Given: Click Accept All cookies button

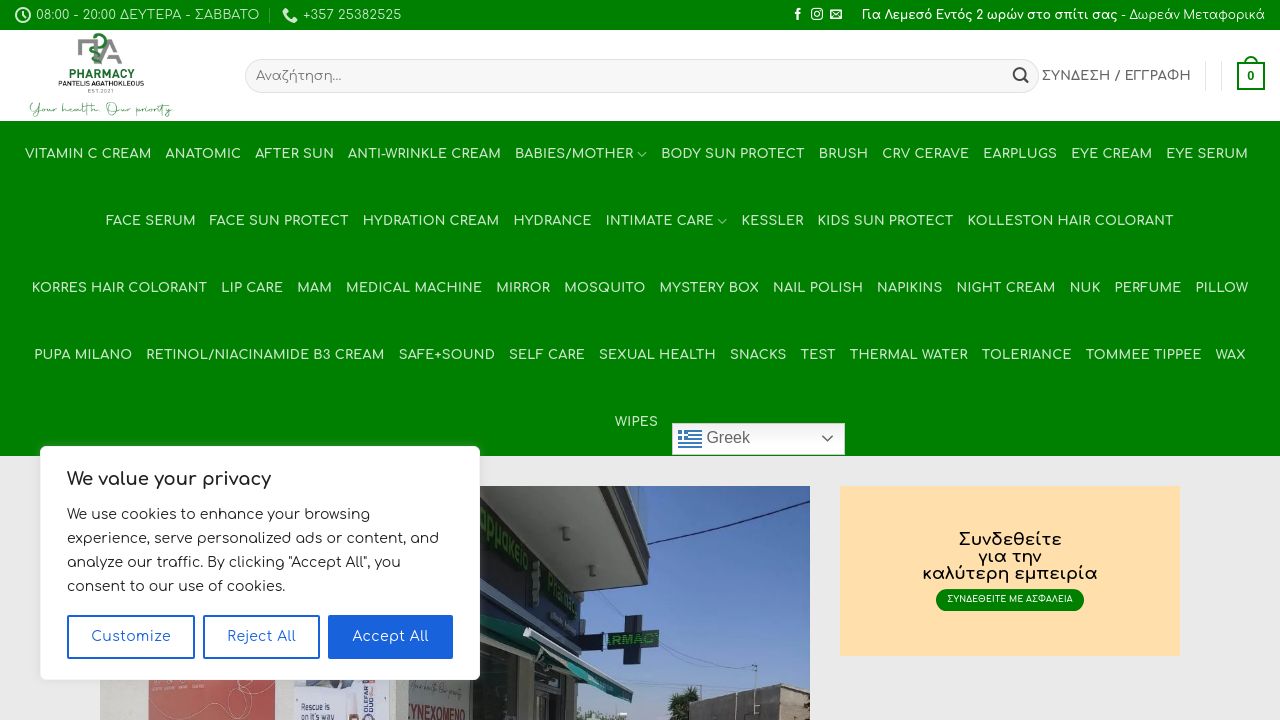Looking at the screenshot, I should tap(390, 637).
